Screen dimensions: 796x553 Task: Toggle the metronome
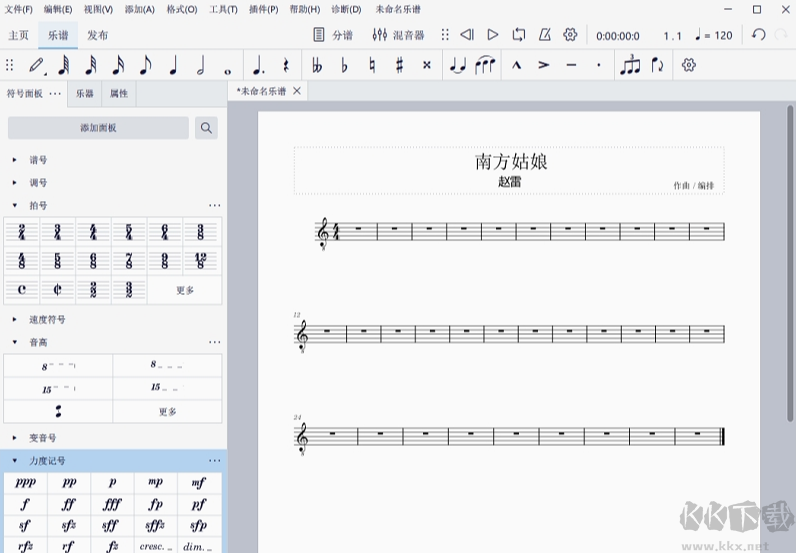tap(545, 35)
